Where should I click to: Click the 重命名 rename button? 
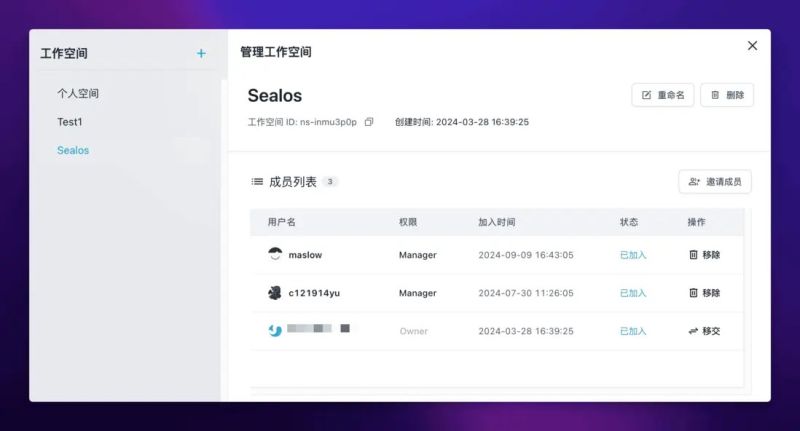(x=662, y=95)
